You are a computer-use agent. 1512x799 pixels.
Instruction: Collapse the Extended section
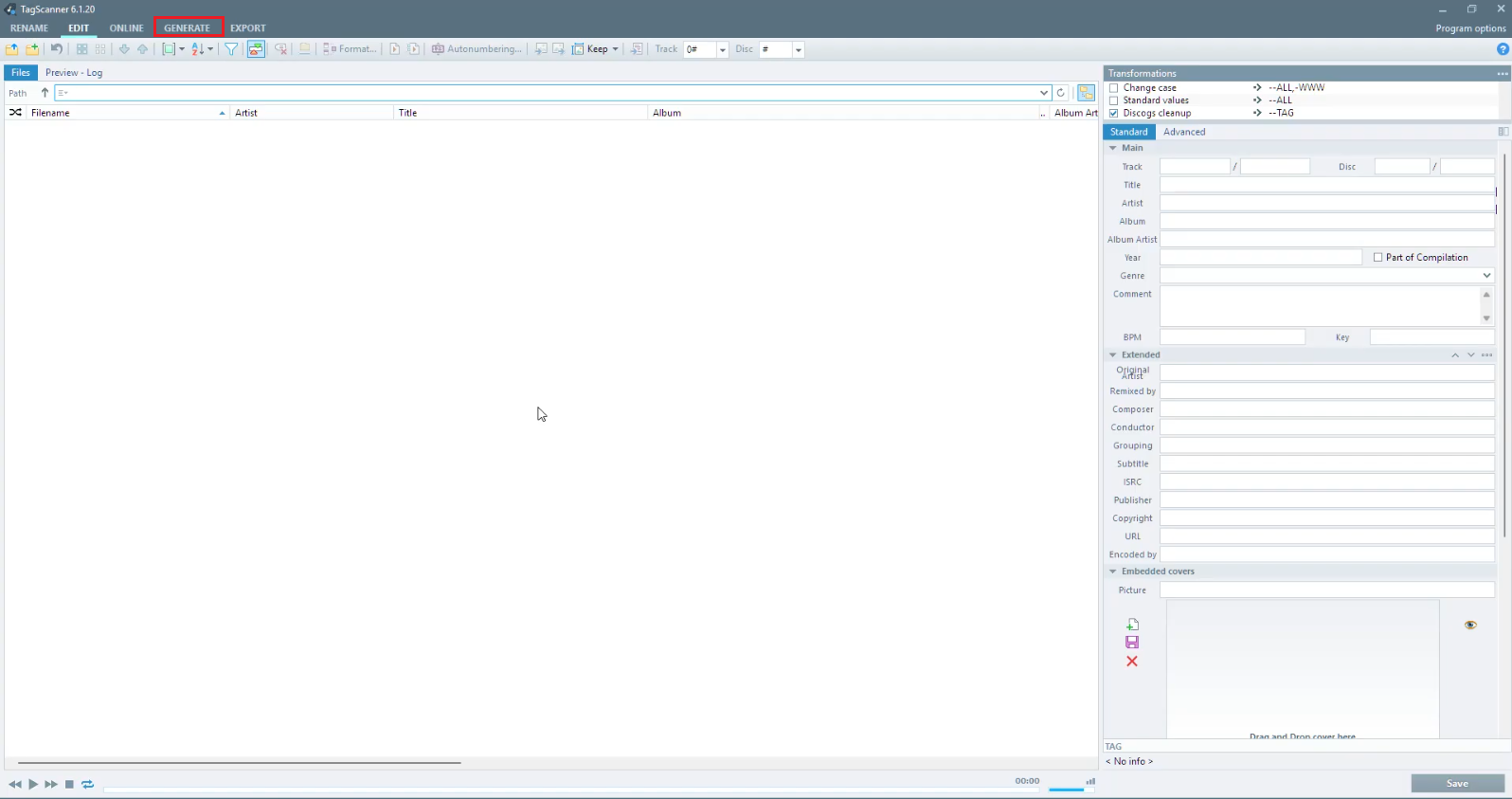1113,355
